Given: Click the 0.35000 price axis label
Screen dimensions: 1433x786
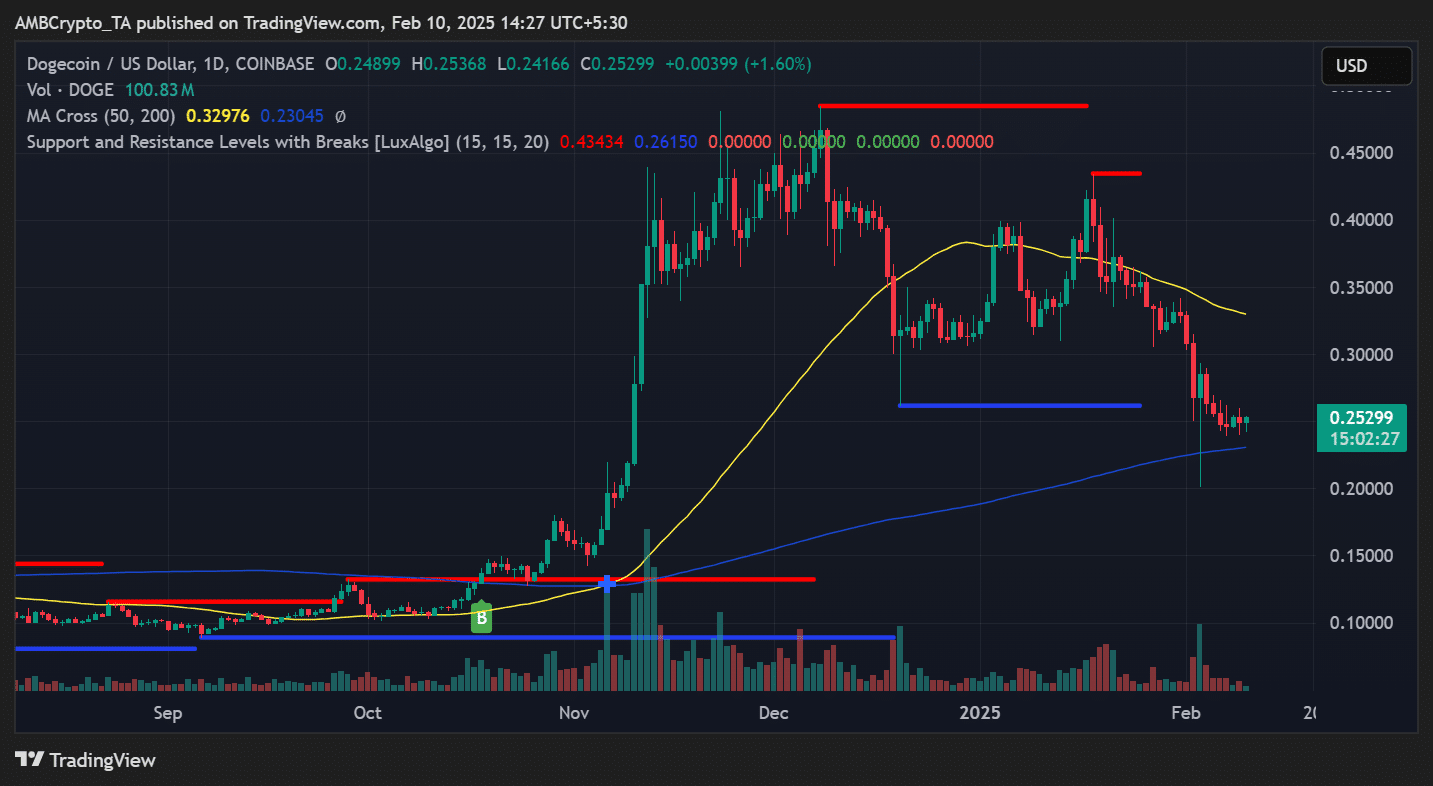Looking at the screenshot, I should [1363, 288].
